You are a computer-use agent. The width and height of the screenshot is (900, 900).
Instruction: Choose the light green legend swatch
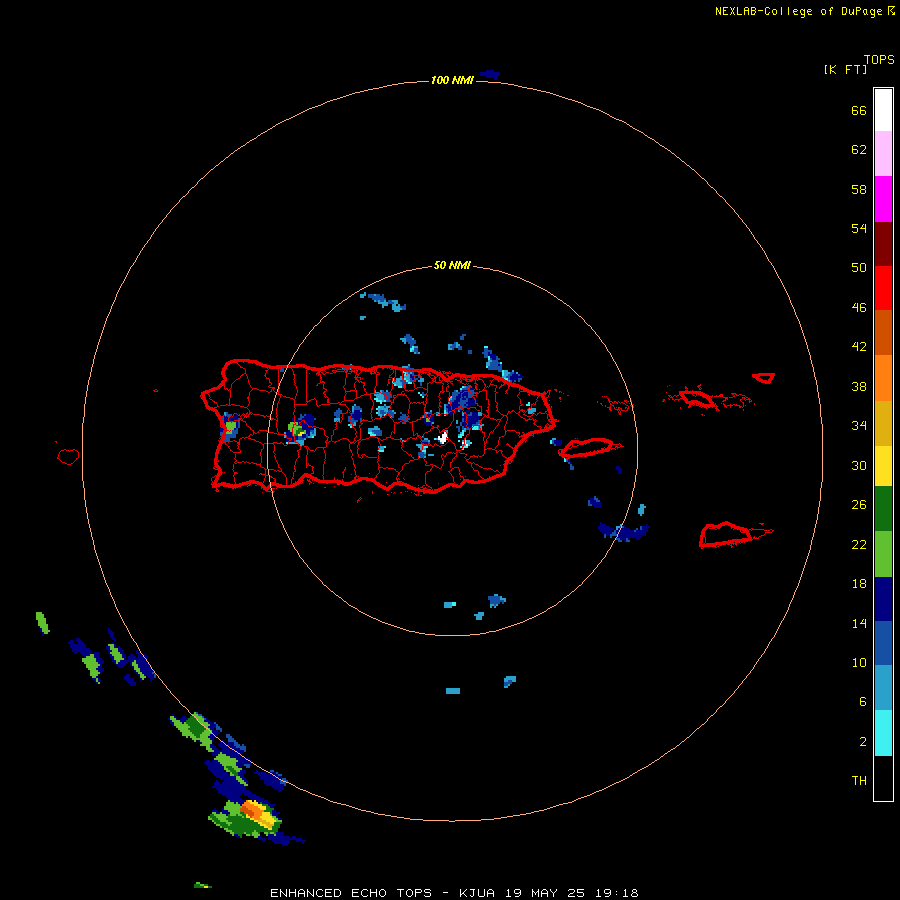[883, 554]
